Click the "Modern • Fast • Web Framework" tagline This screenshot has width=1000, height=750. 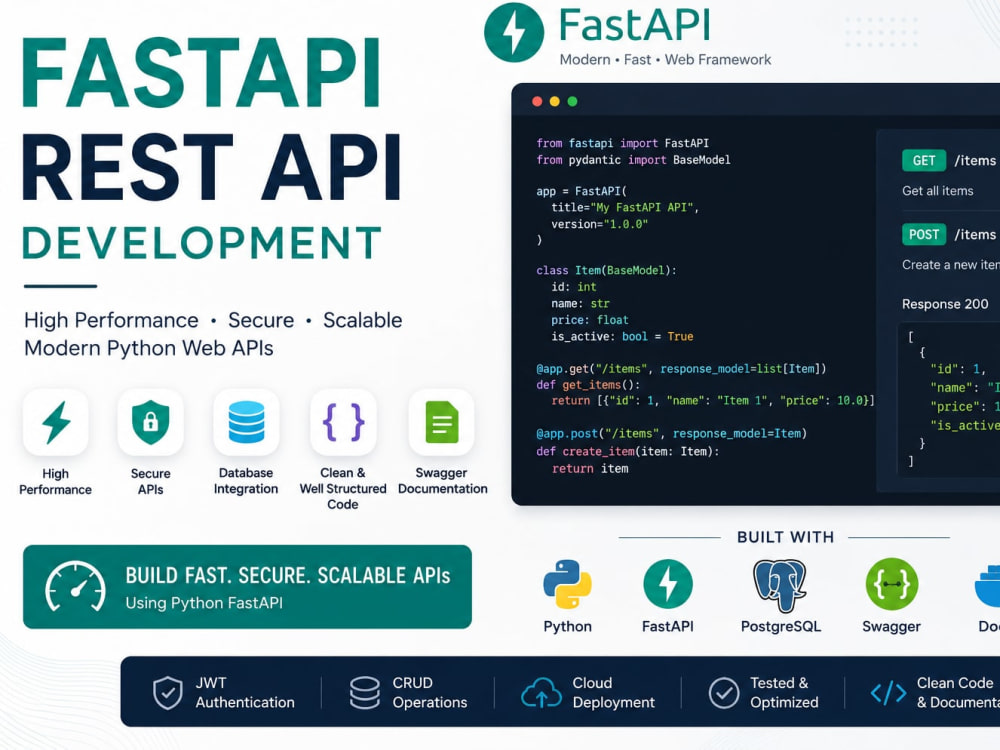coord(665,60)
